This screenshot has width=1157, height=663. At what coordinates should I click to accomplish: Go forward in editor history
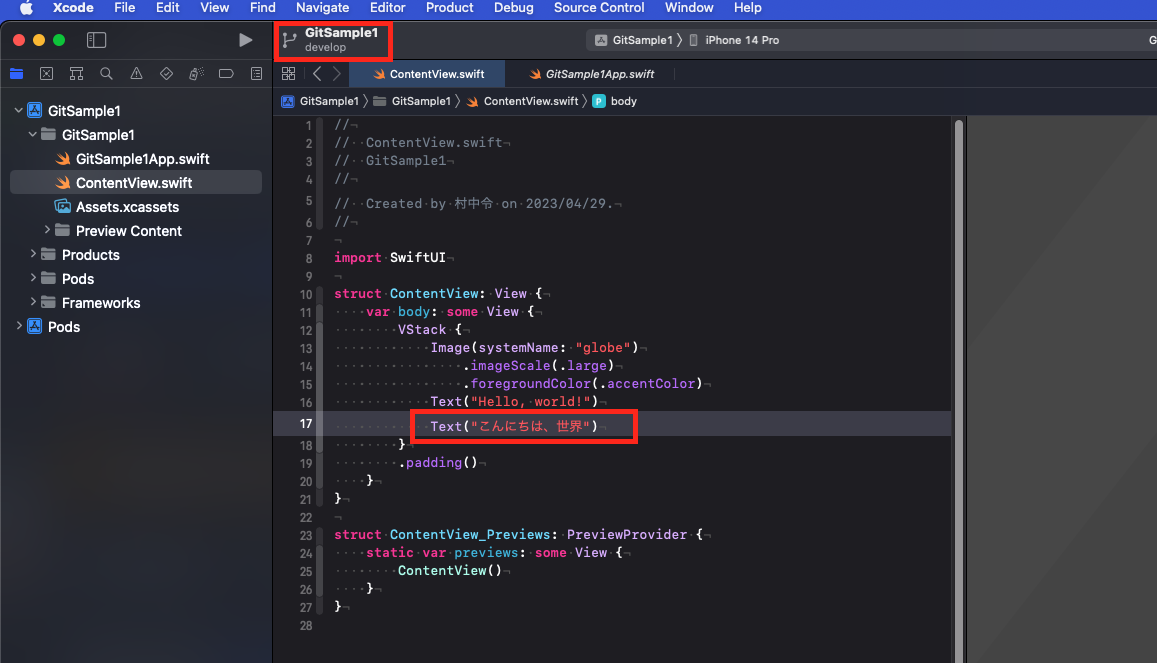click(336, 74)
